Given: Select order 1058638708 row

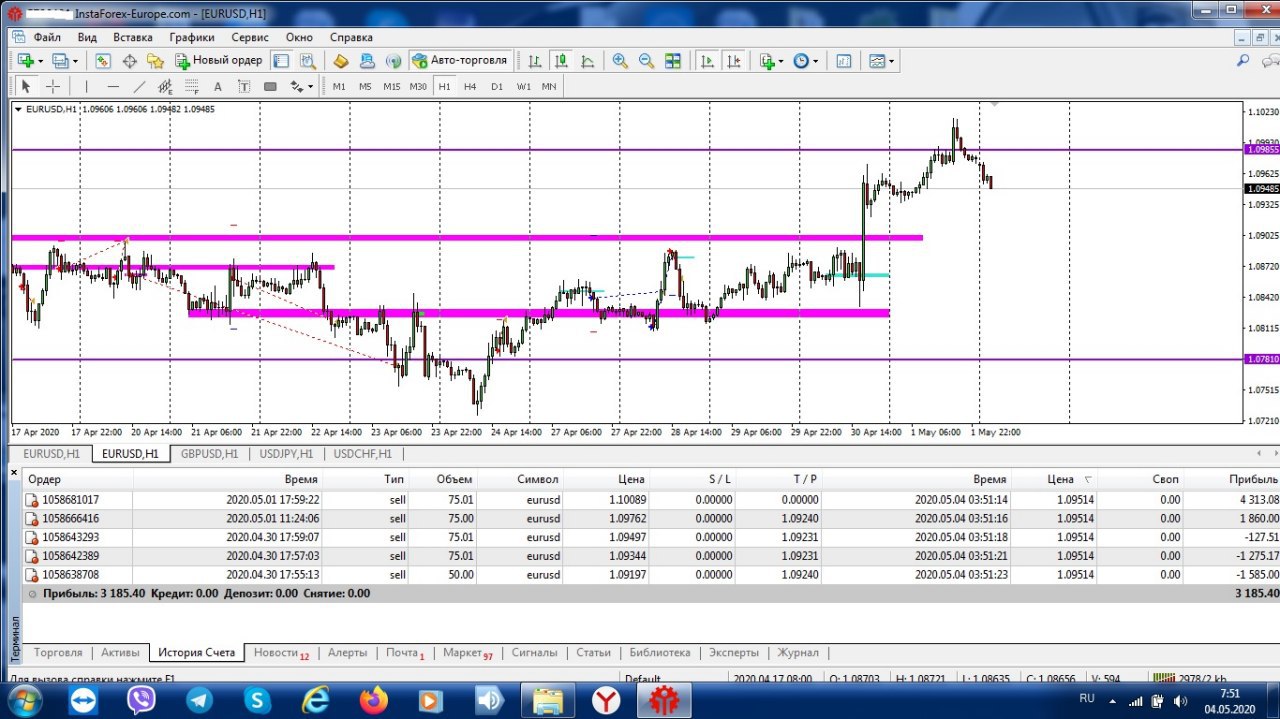Looking at the screenshot, I should click(x=650, y=574).
